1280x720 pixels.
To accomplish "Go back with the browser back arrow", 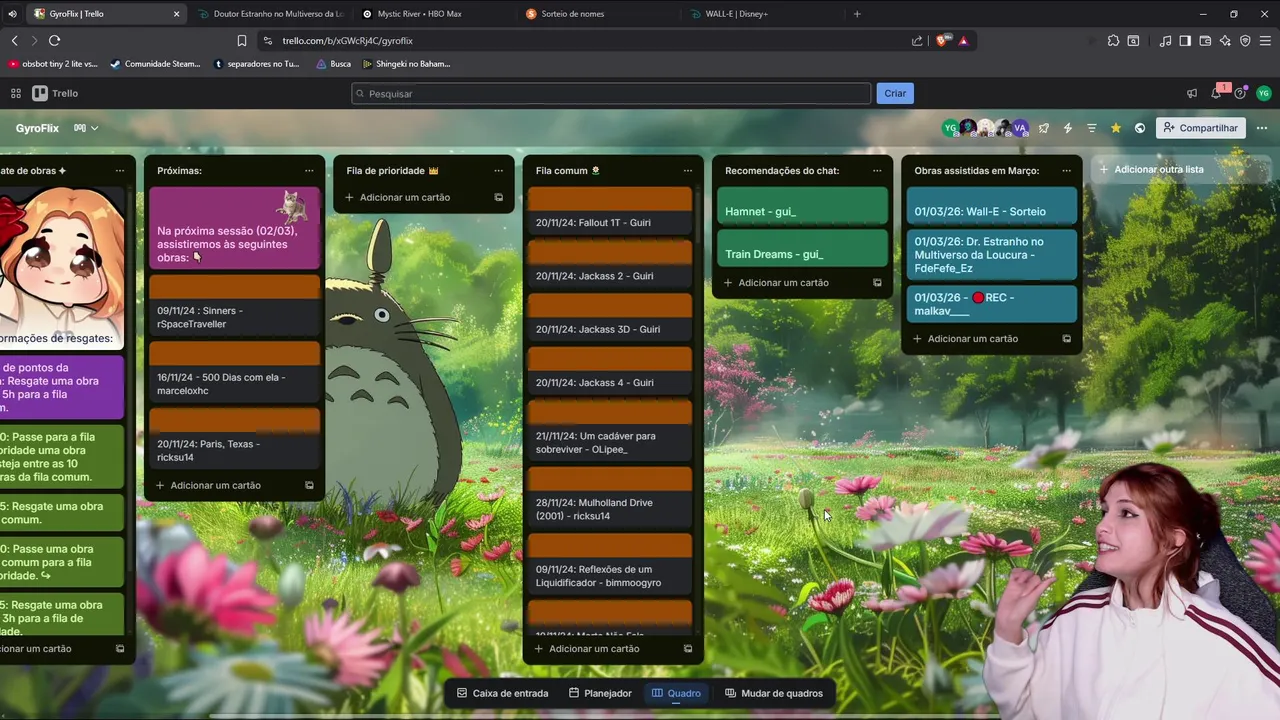I will click(x=14, y=41).
